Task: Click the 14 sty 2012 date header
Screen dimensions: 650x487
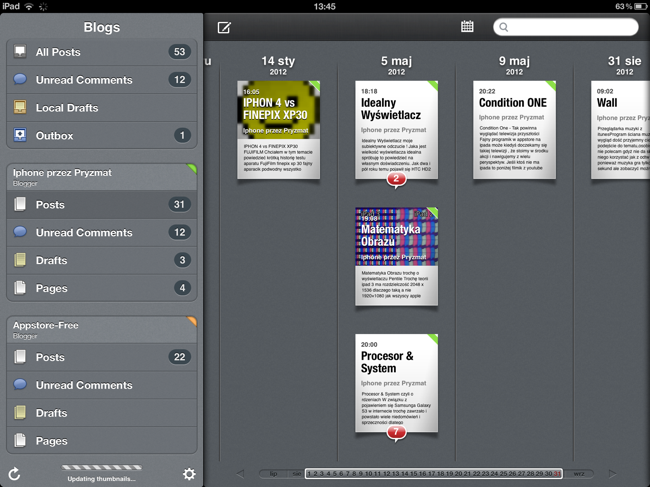Action: pos(278,65)
